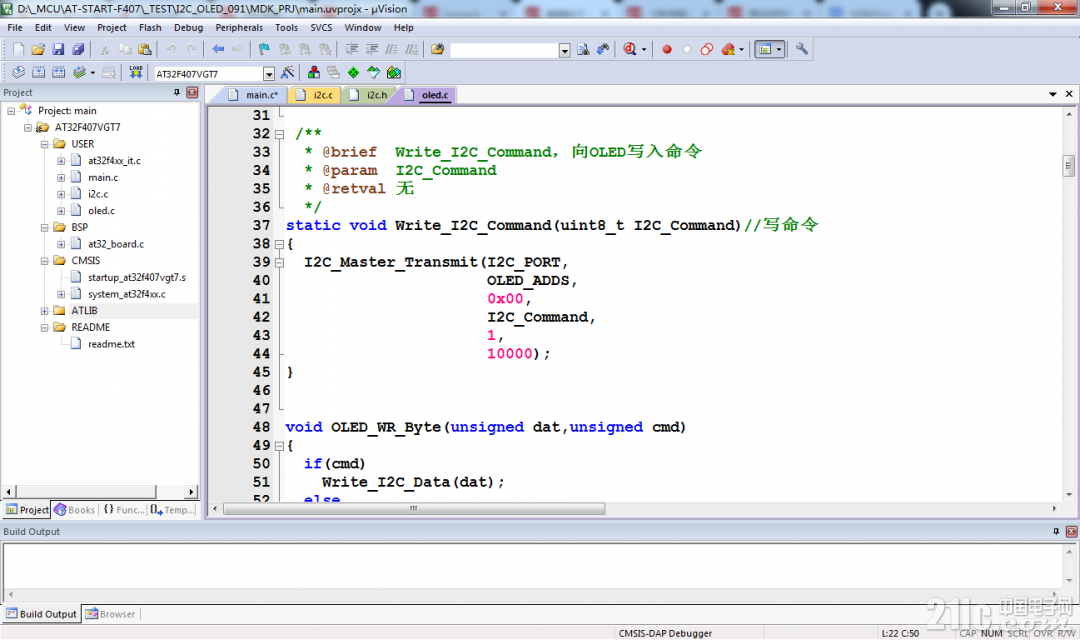Open the Batch Build dropdown arrow
Screen dimensions: 1080x640
click(93, 72)
